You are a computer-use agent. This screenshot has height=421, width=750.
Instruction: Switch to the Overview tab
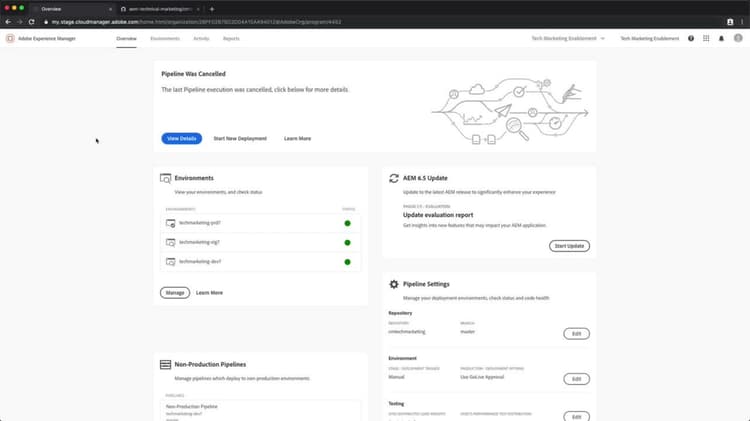click(x=126, y=38)
